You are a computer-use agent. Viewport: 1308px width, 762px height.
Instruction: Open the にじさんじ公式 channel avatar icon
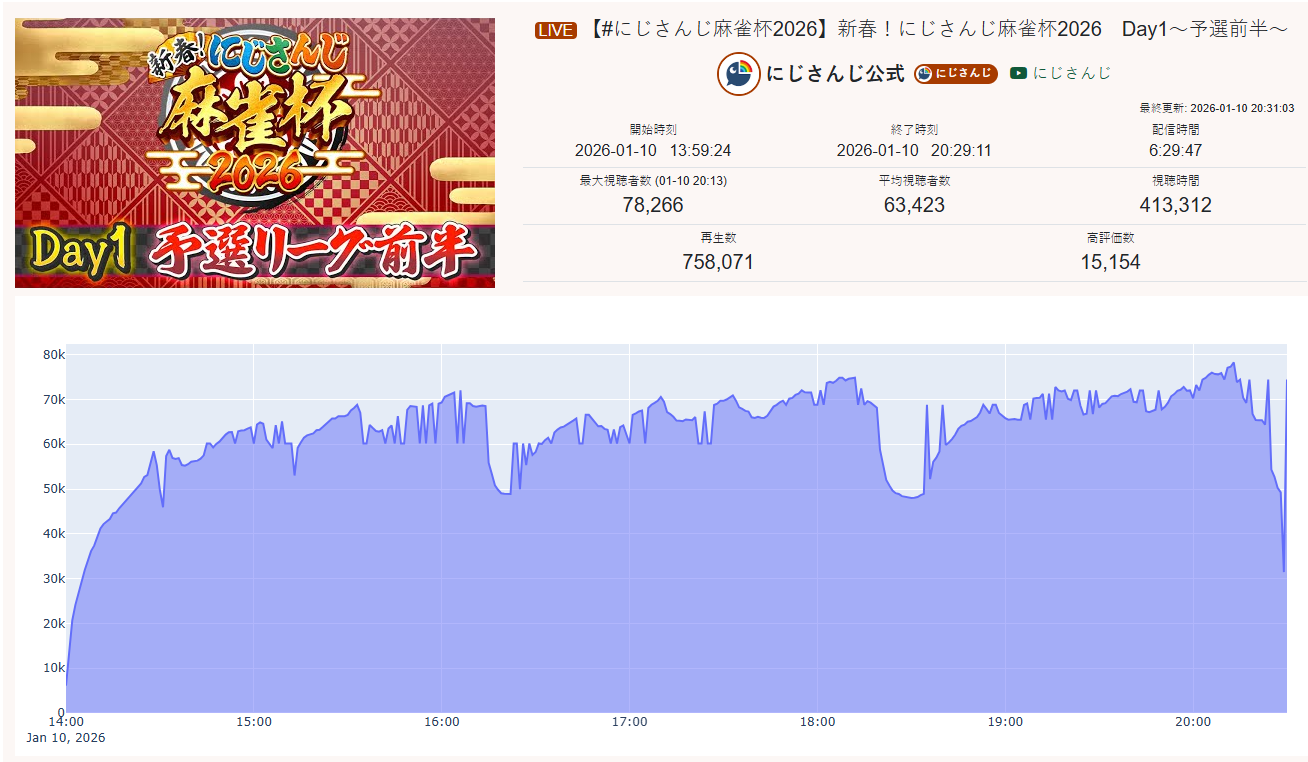pyautogui.click(x=739, y=74)
